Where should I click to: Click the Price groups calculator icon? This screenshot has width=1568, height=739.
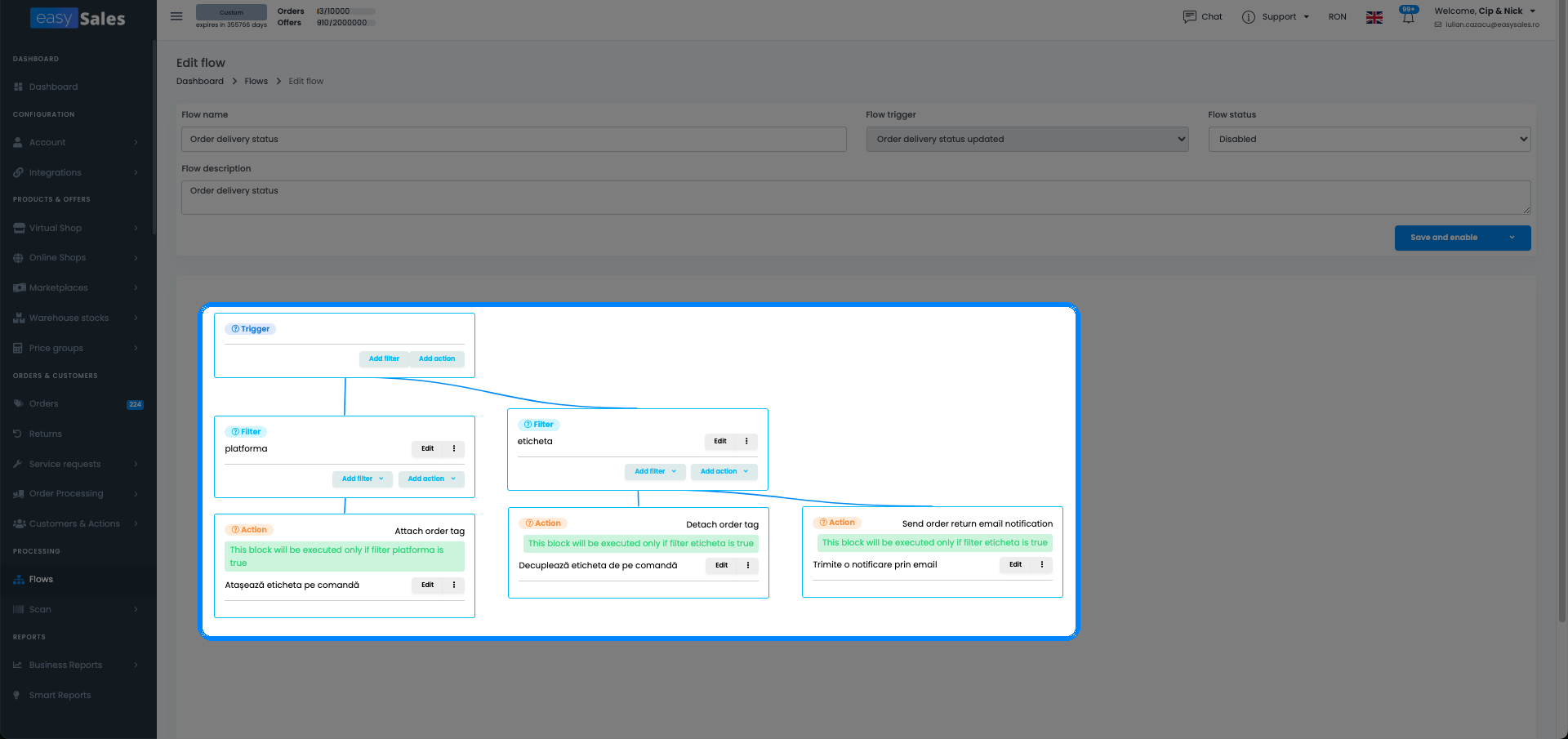[x=18, y=348]
